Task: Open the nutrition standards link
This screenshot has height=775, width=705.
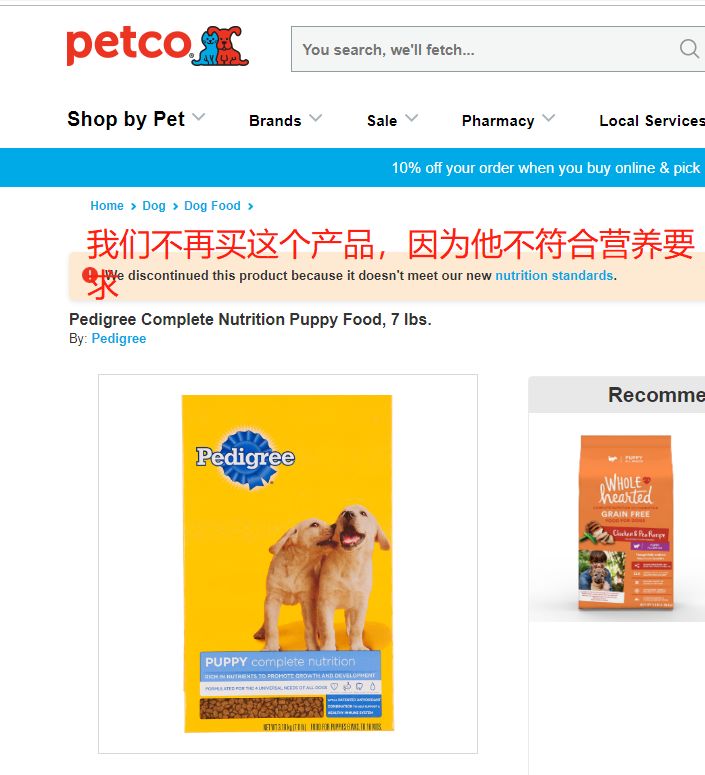Action: coord(554,275)
